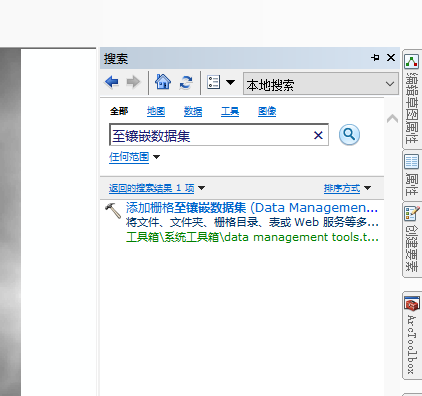Image resolution: width=422 pixels, height=396 pixels.
Task: Run search with magnifier button
Action: (349, 135)
